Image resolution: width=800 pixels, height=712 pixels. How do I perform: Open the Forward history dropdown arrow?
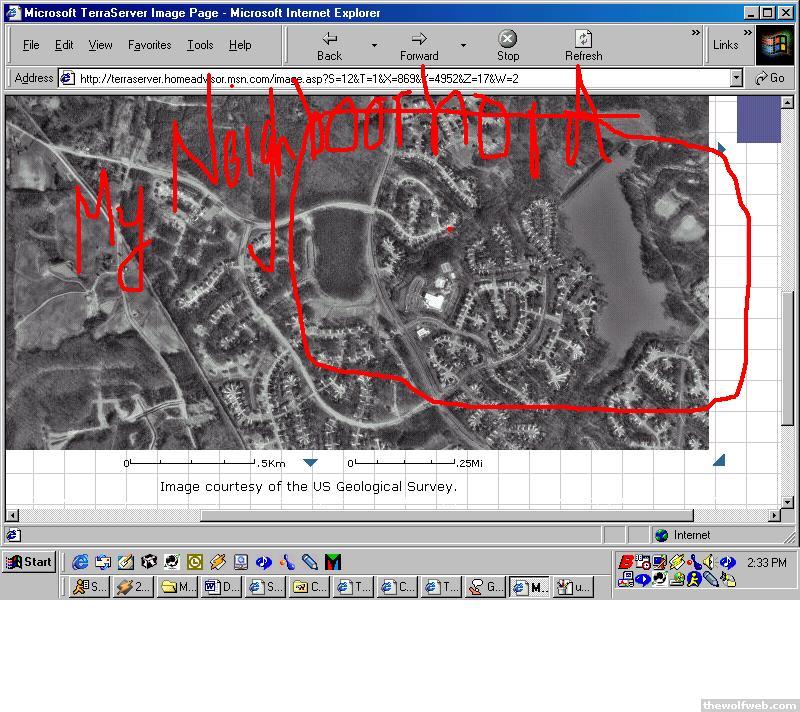[463, 45]
